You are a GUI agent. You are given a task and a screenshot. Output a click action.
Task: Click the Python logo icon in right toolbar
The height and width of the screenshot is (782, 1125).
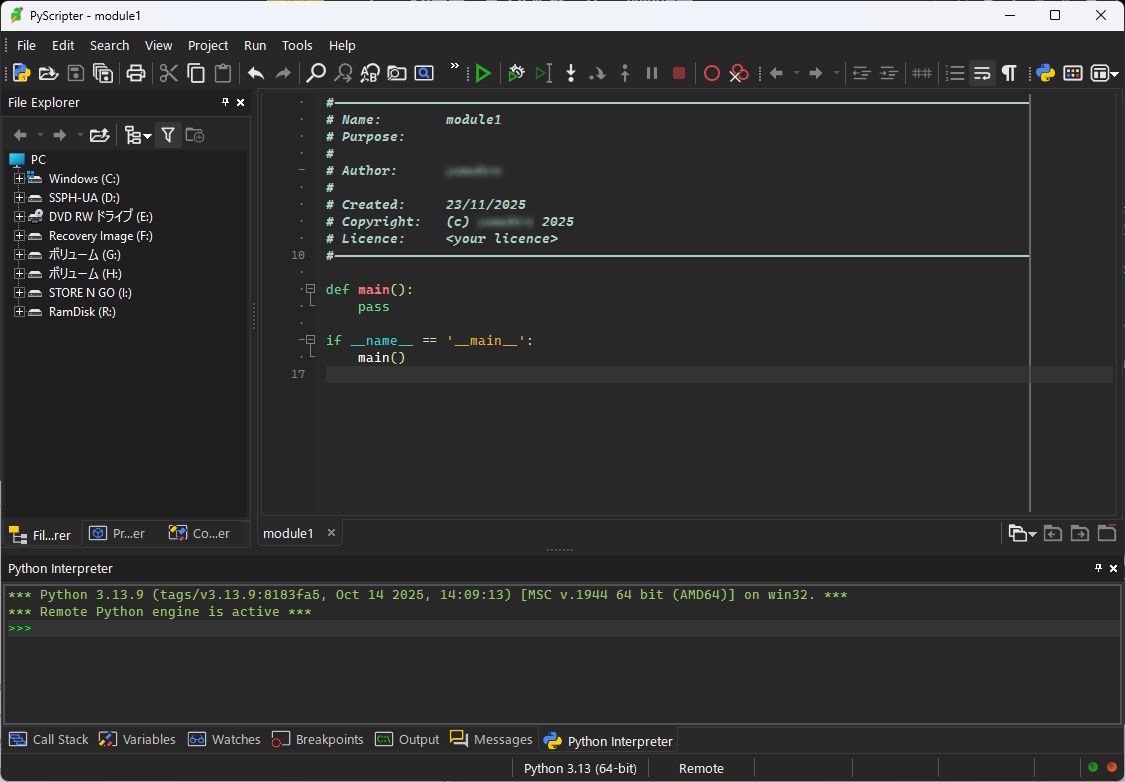(1046, 73)
